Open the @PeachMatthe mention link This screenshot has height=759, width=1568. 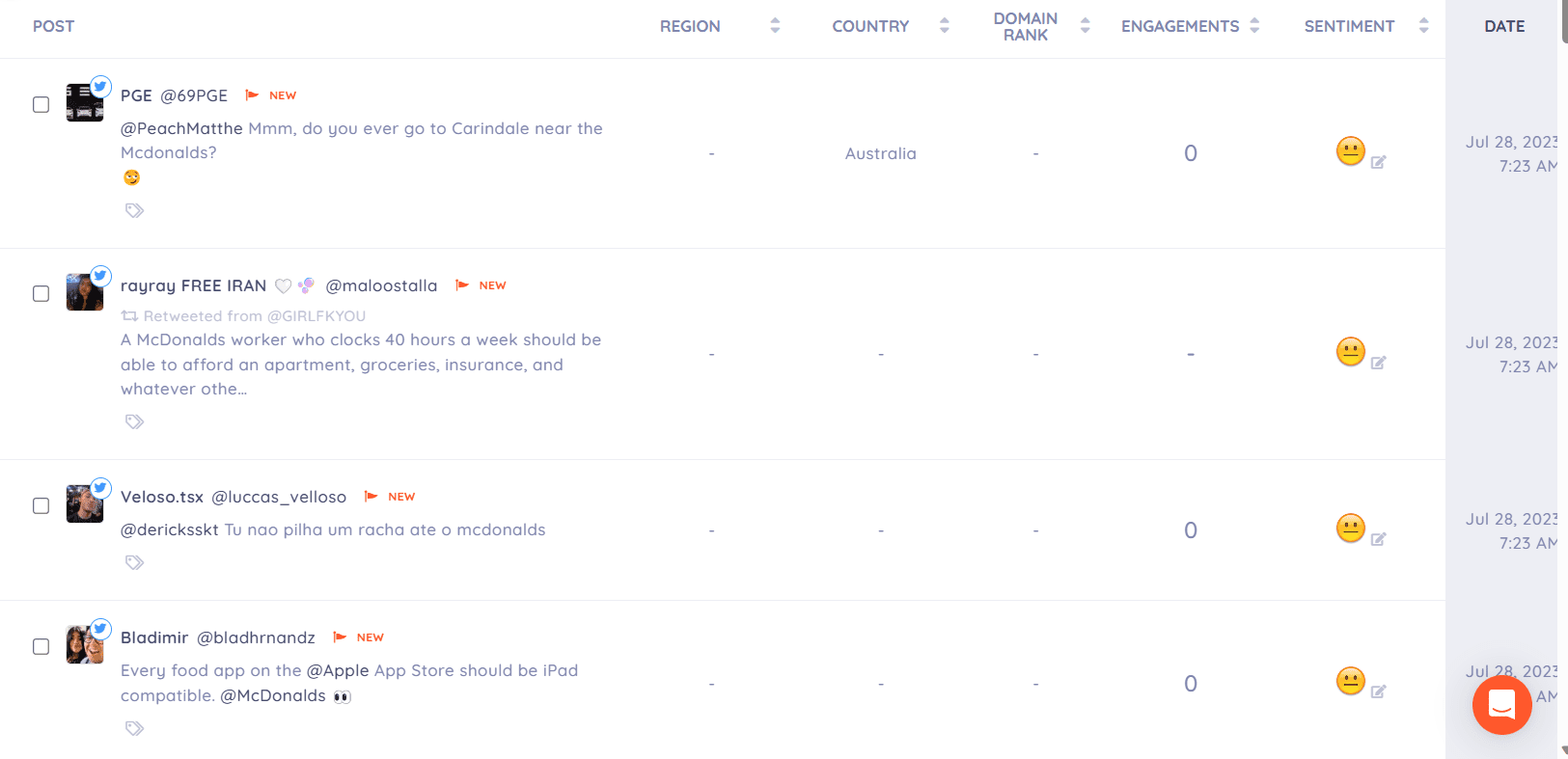(181, 128)
